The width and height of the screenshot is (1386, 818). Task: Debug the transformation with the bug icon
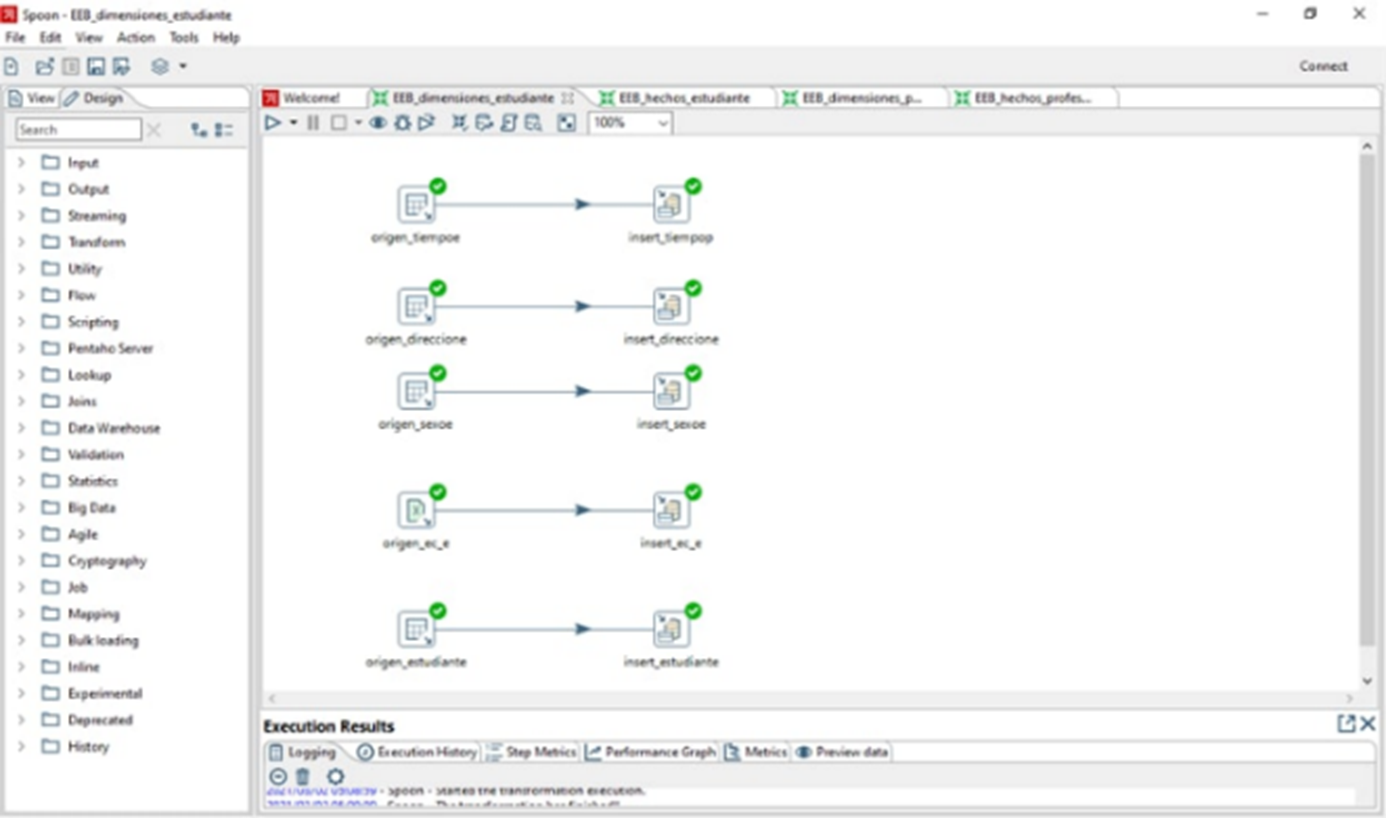(402, 122)
